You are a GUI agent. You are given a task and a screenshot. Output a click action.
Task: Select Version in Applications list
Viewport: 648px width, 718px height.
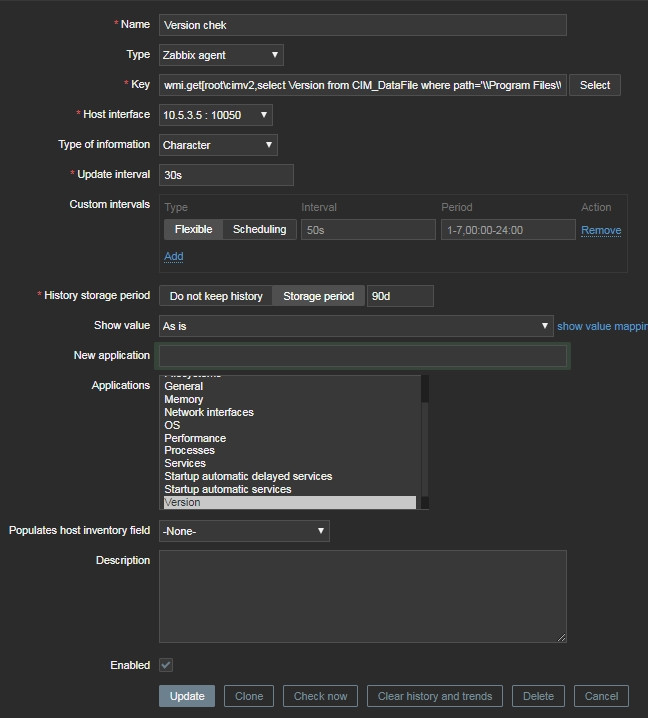[289, 503]
